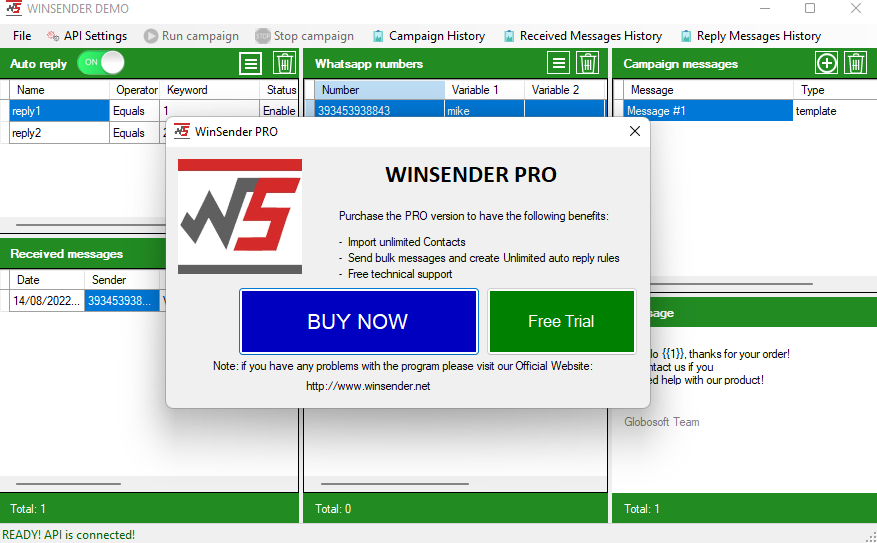The image size is (877, 543).
Task: Open the http://www.winsender.net link
Action: pos(368,386)
